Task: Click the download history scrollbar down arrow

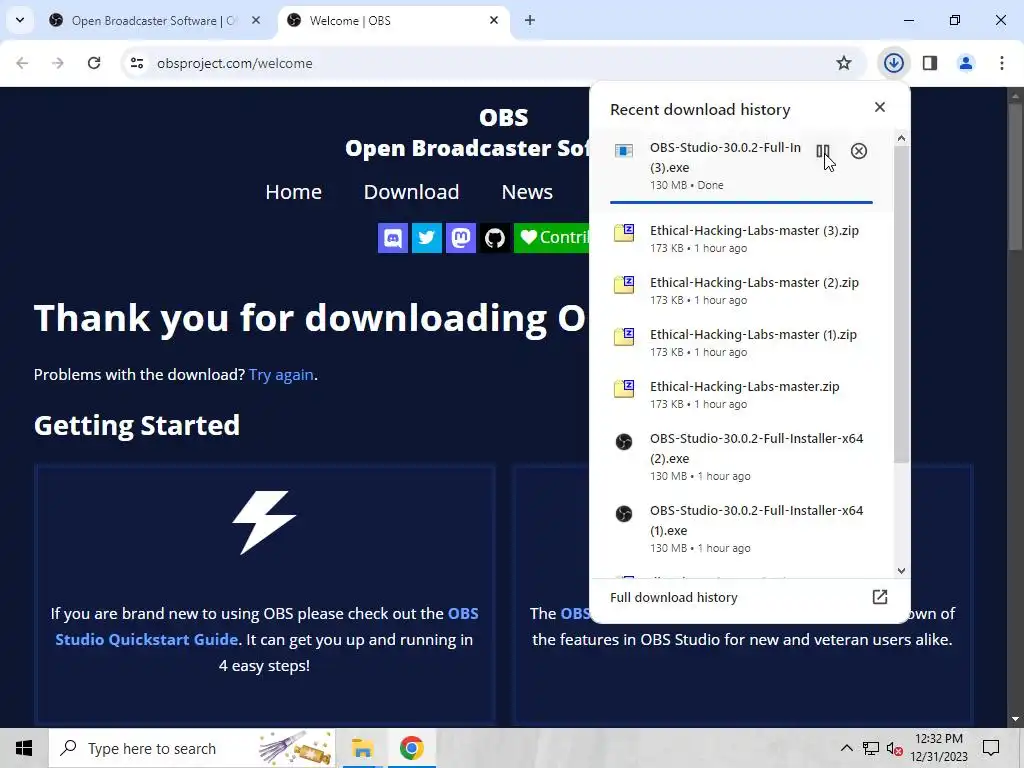Action: (901, 571)
